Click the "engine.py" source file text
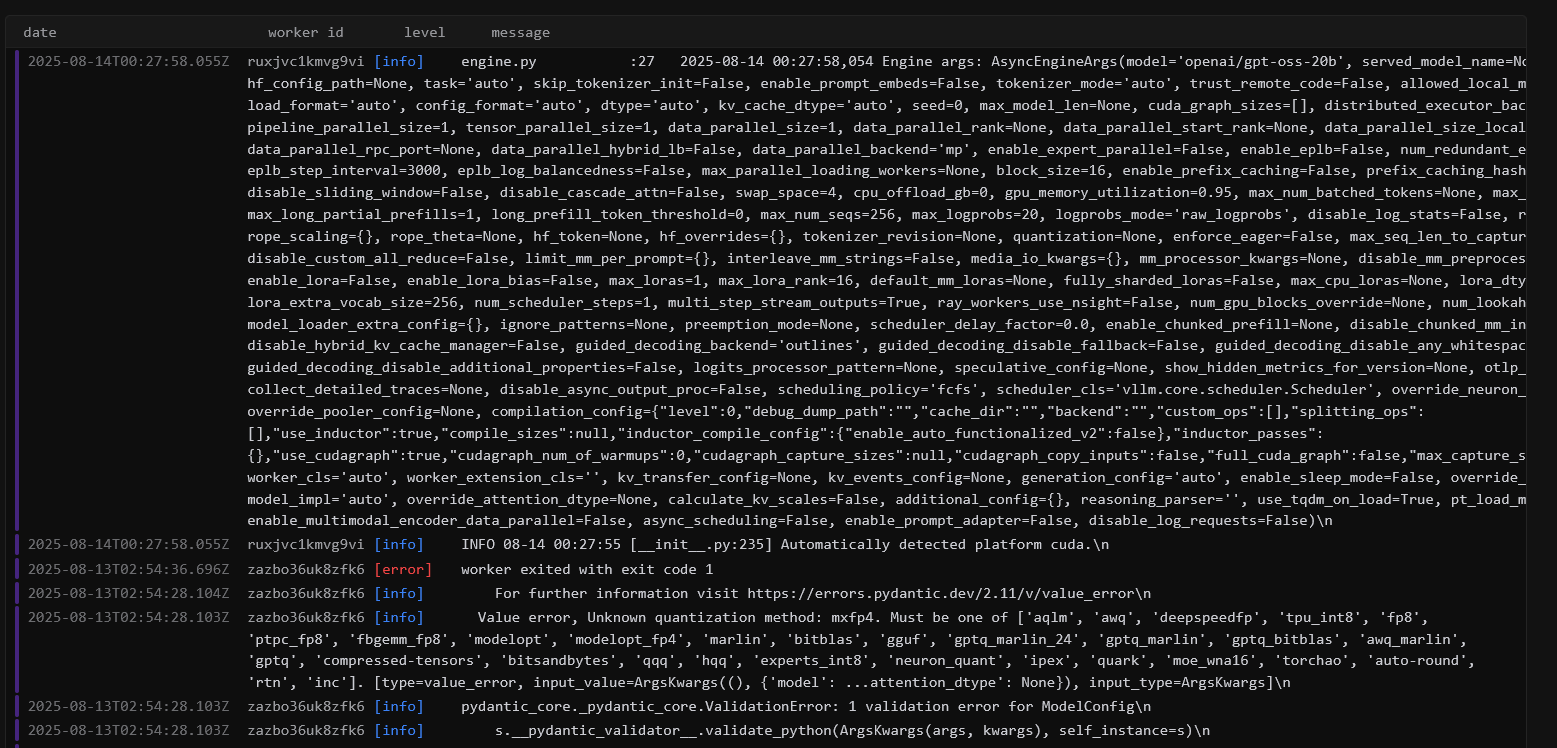The width and height of the screenshot is (1557, 748). (499, 61)
